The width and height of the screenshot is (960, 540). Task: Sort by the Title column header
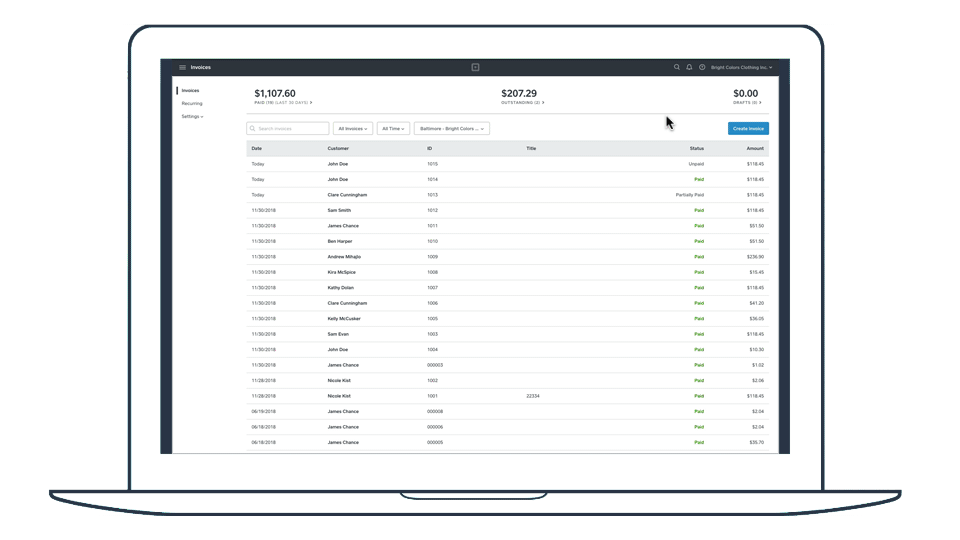click(531, 148)
